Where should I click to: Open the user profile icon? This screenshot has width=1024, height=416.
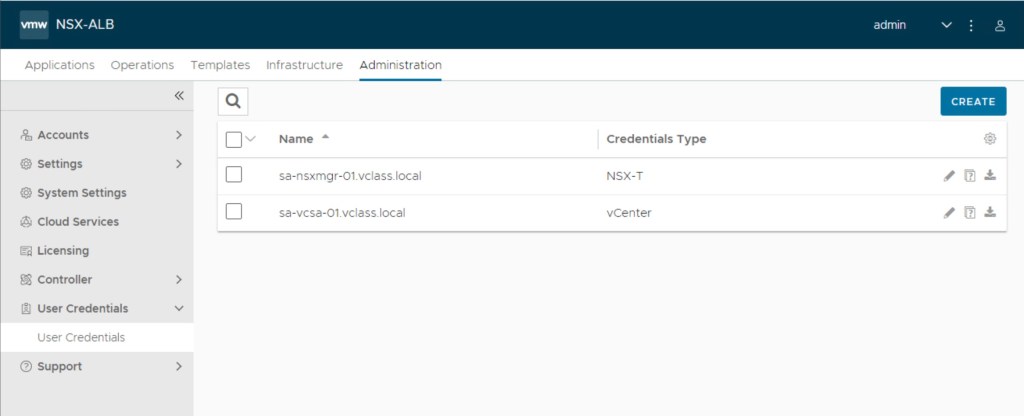click(x=999, y=25)
